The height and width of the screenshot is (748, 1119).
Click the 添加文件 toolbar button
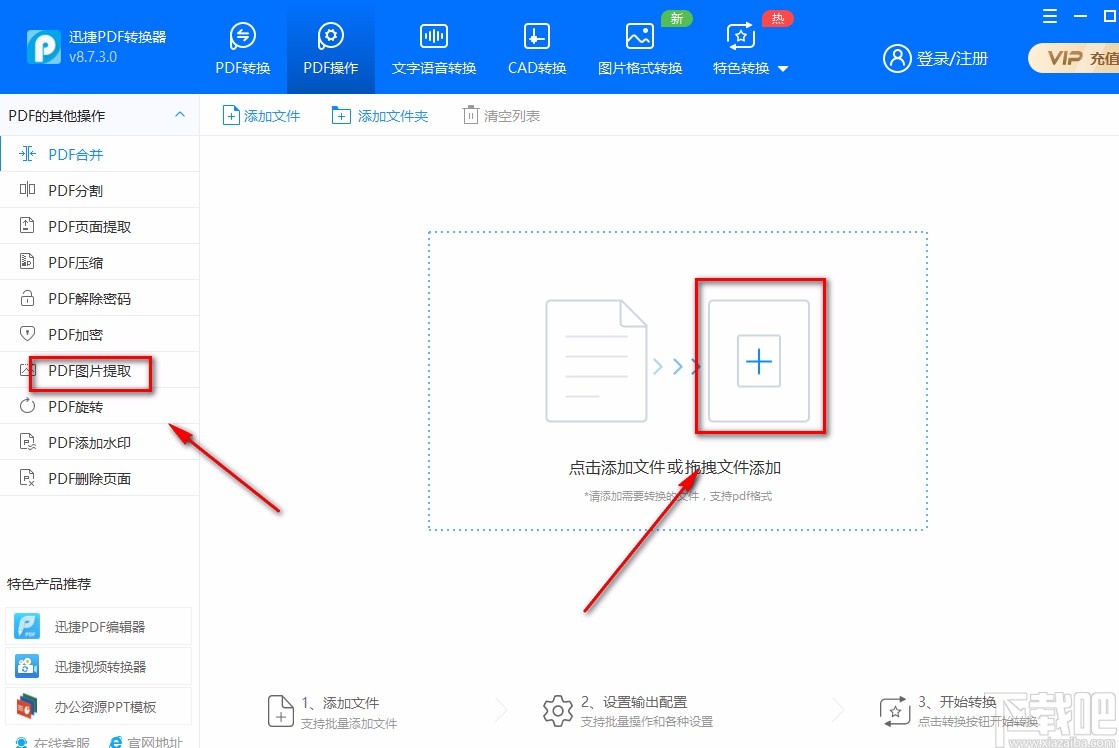pos(261,115)
